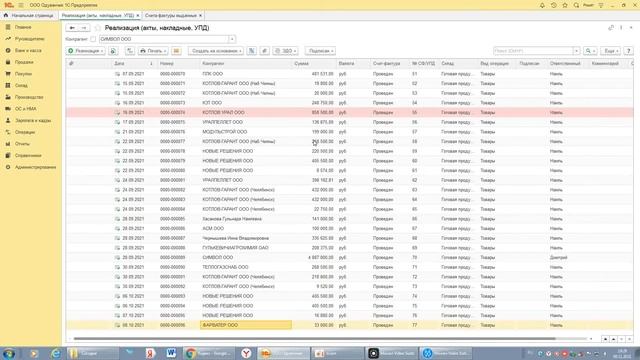640x360 pixels.
Task: Open Создать на основании dropdown
Action: coord(216,51)
